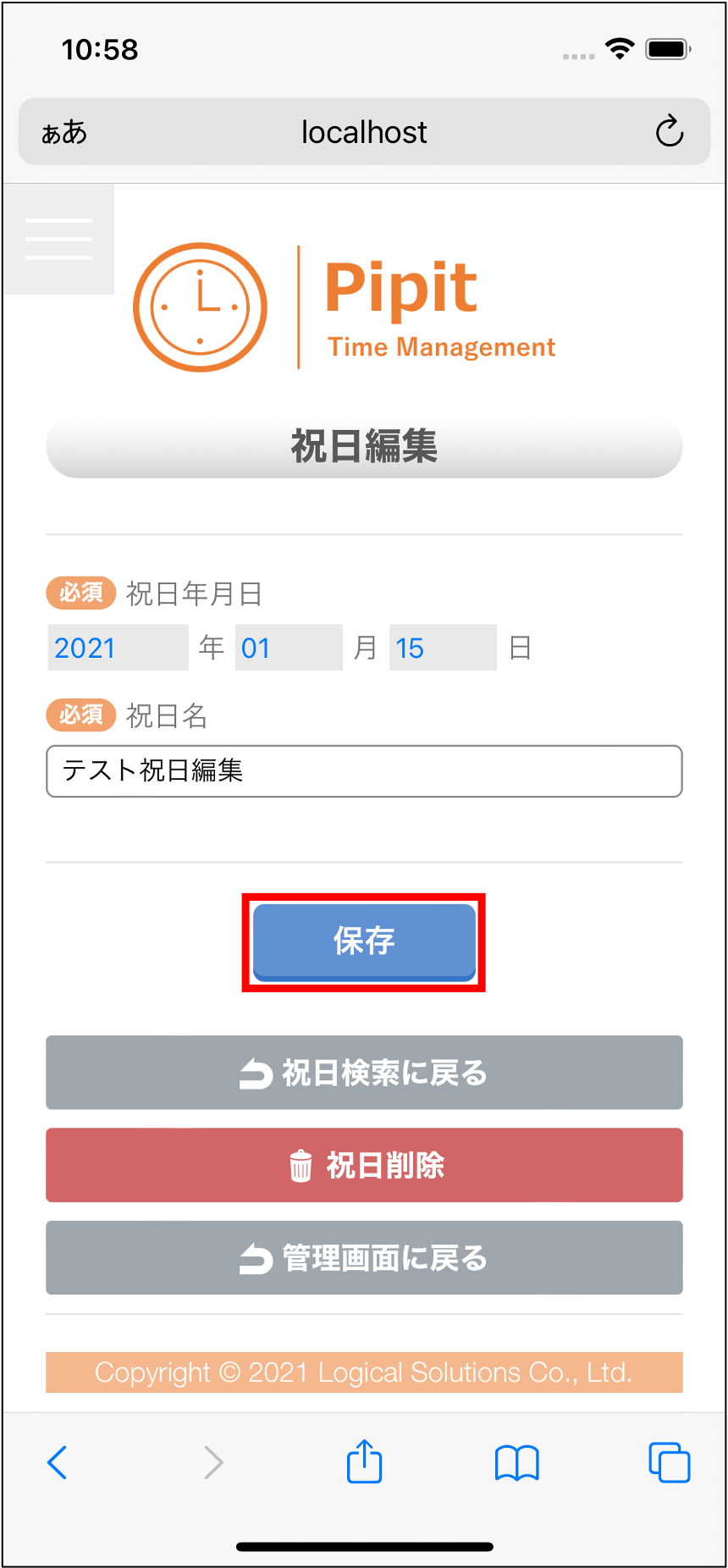Image resolution: width=728 pixels, height=1568 pixels.
Task: Open the bookmarks book icon
Action: pos(516,1462)
